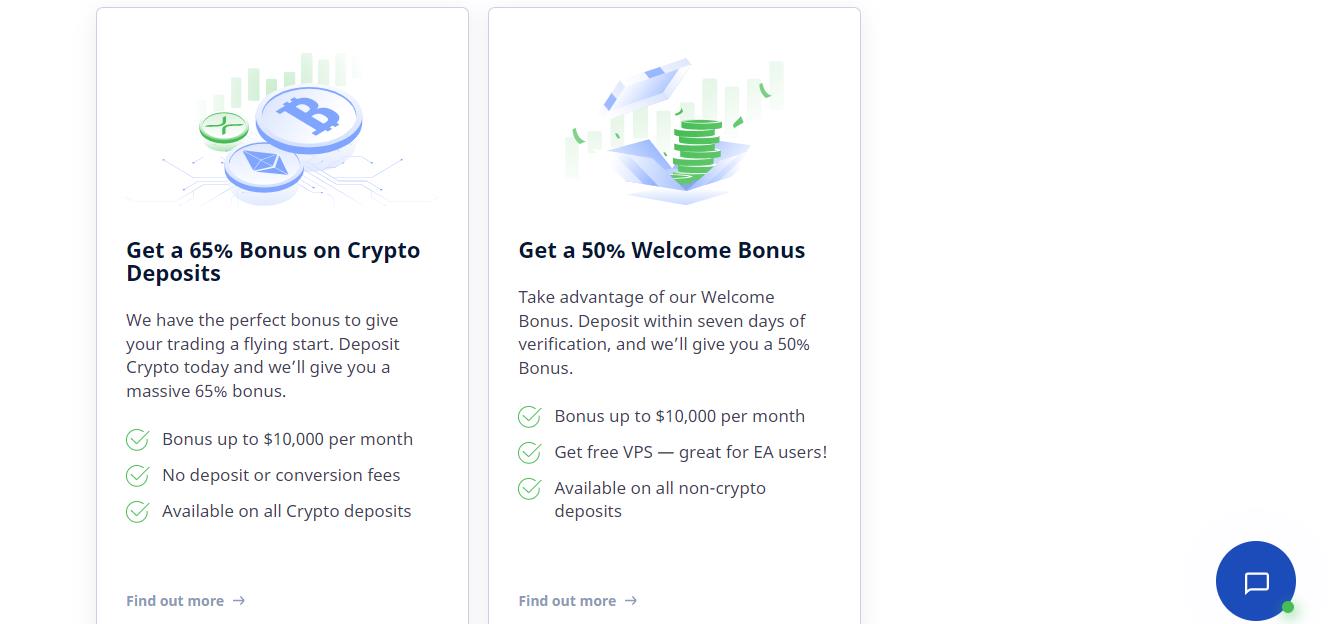Click checkmark beside Available on all non-crypto deposits

click(x=529, y=489)
